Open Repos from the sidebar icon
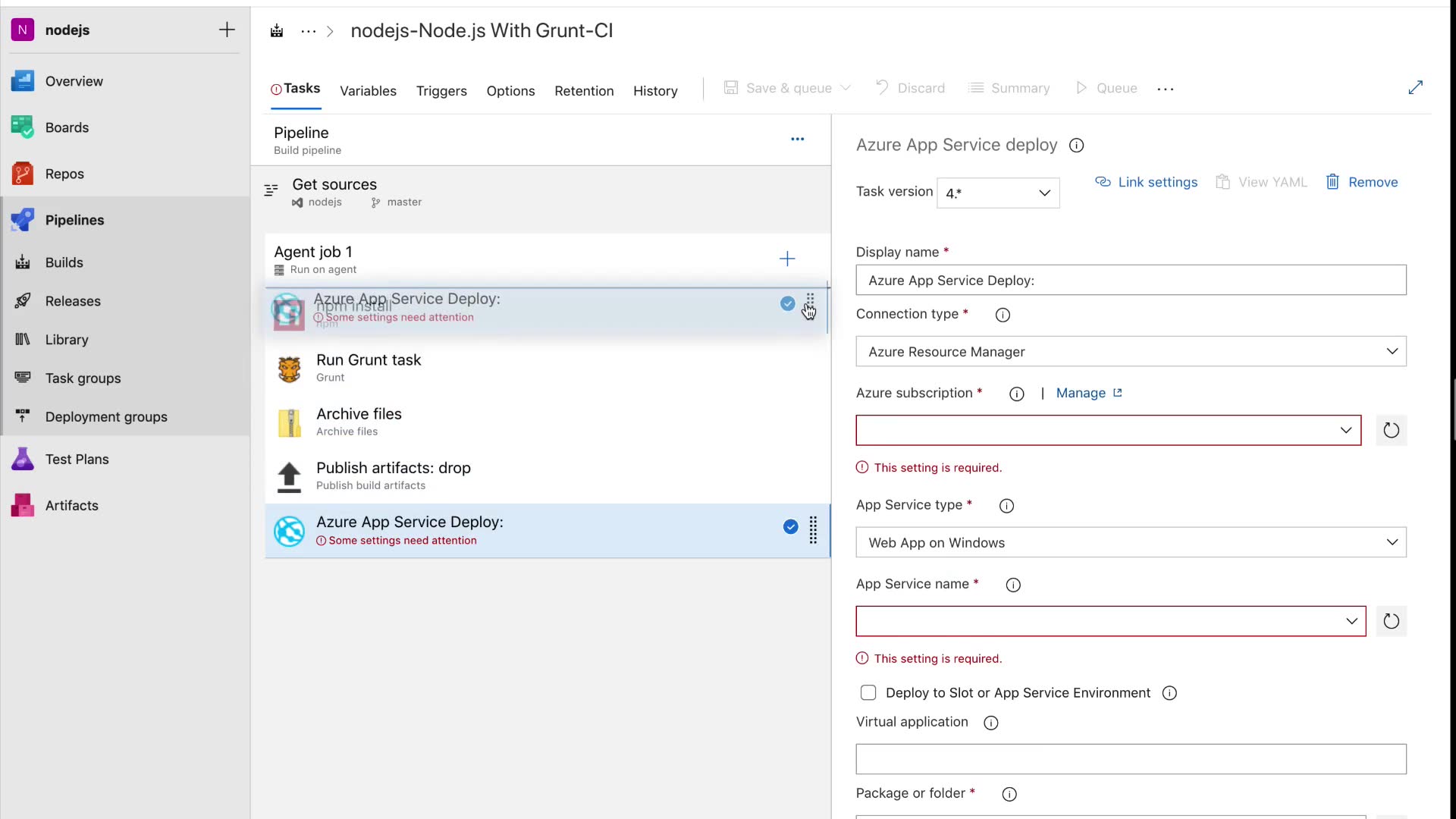Viewport: 1456px width, 819px height. (x=23, y=174)
